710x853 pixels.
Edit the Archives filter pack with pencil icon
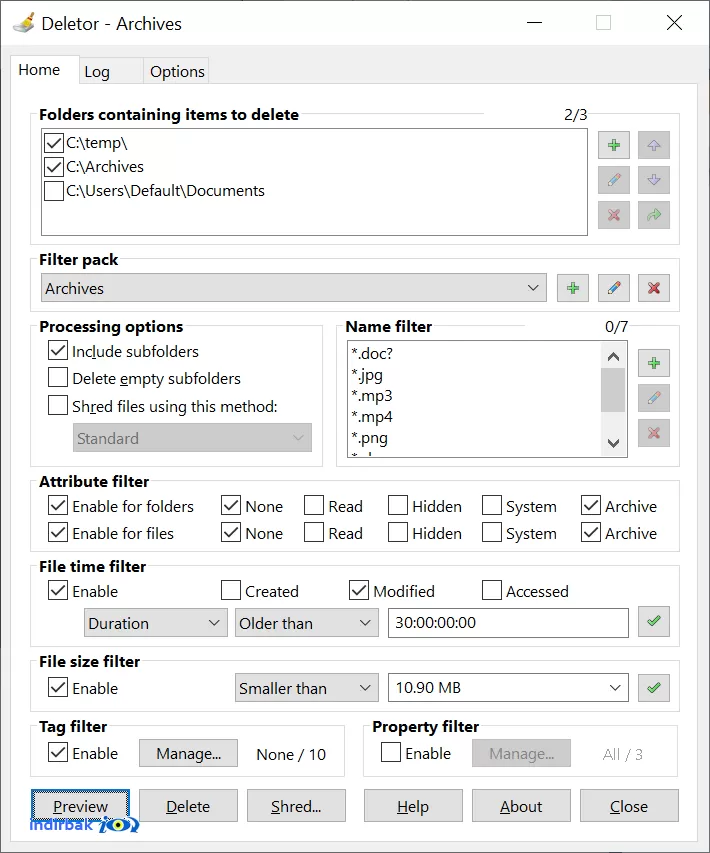pos(614,288)
